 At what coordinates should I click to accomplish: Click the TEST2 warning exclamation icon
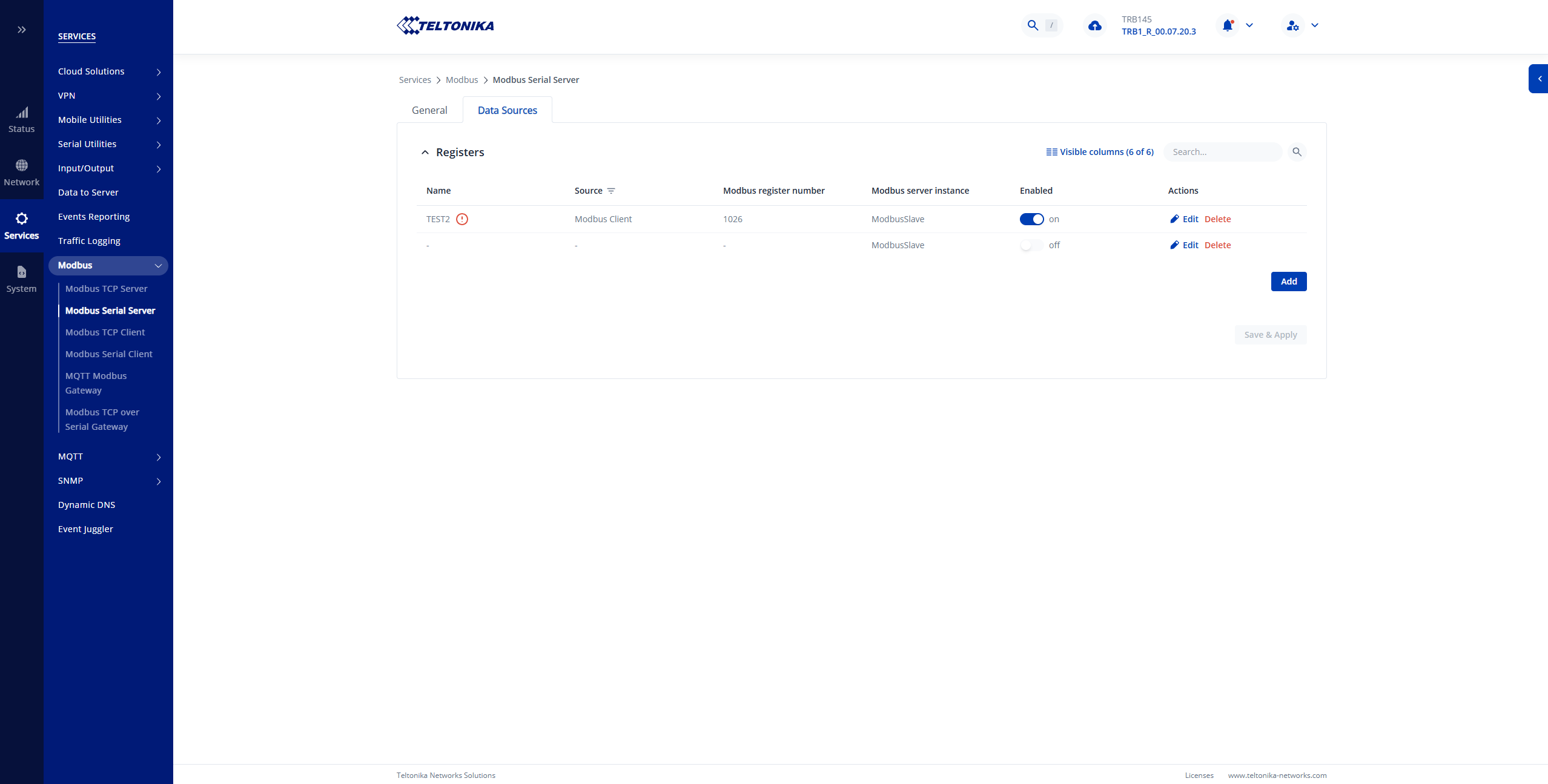coord(462,219)
